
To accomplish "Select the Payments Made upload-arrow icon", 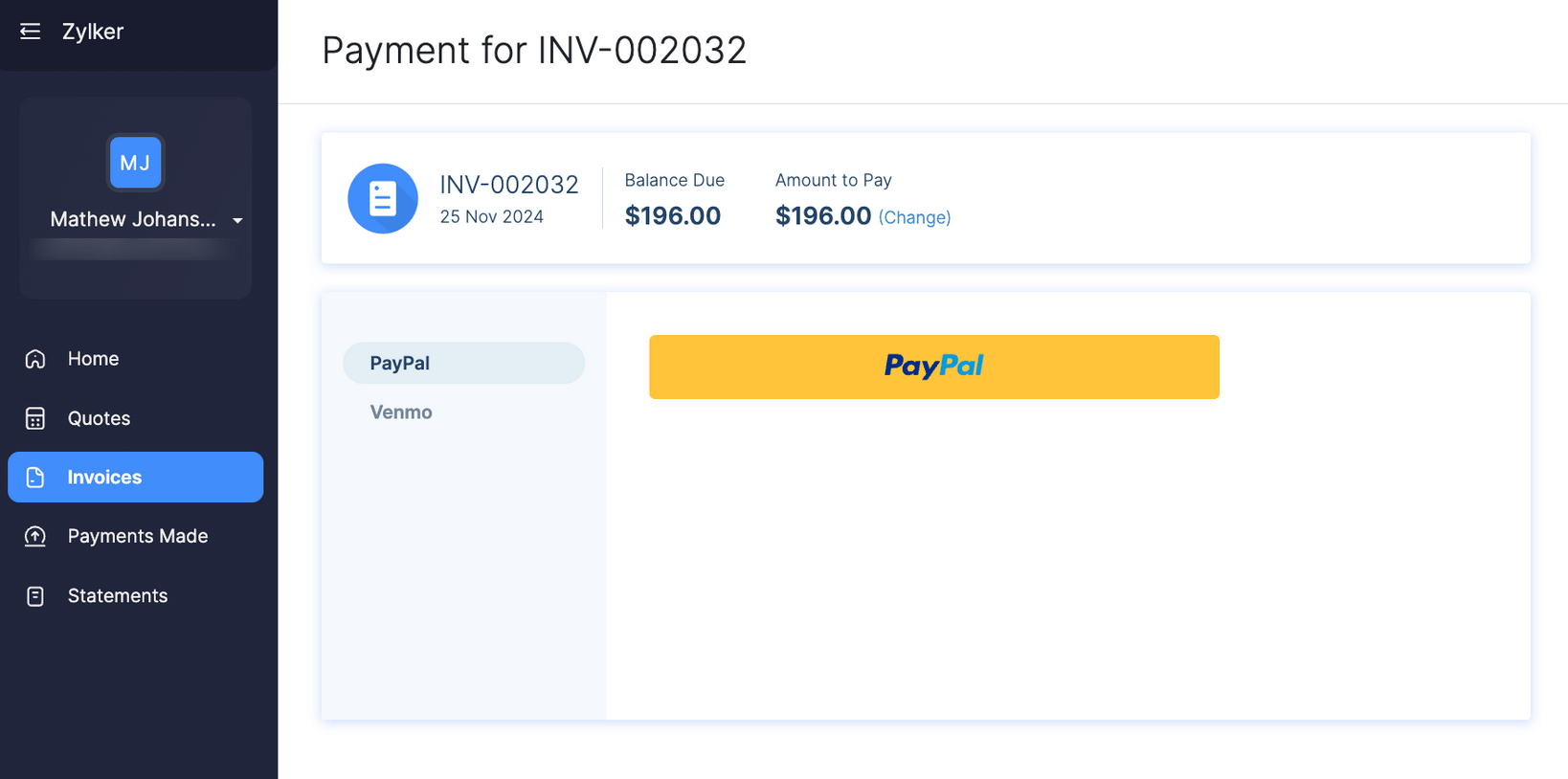I will tap(34, 536).
